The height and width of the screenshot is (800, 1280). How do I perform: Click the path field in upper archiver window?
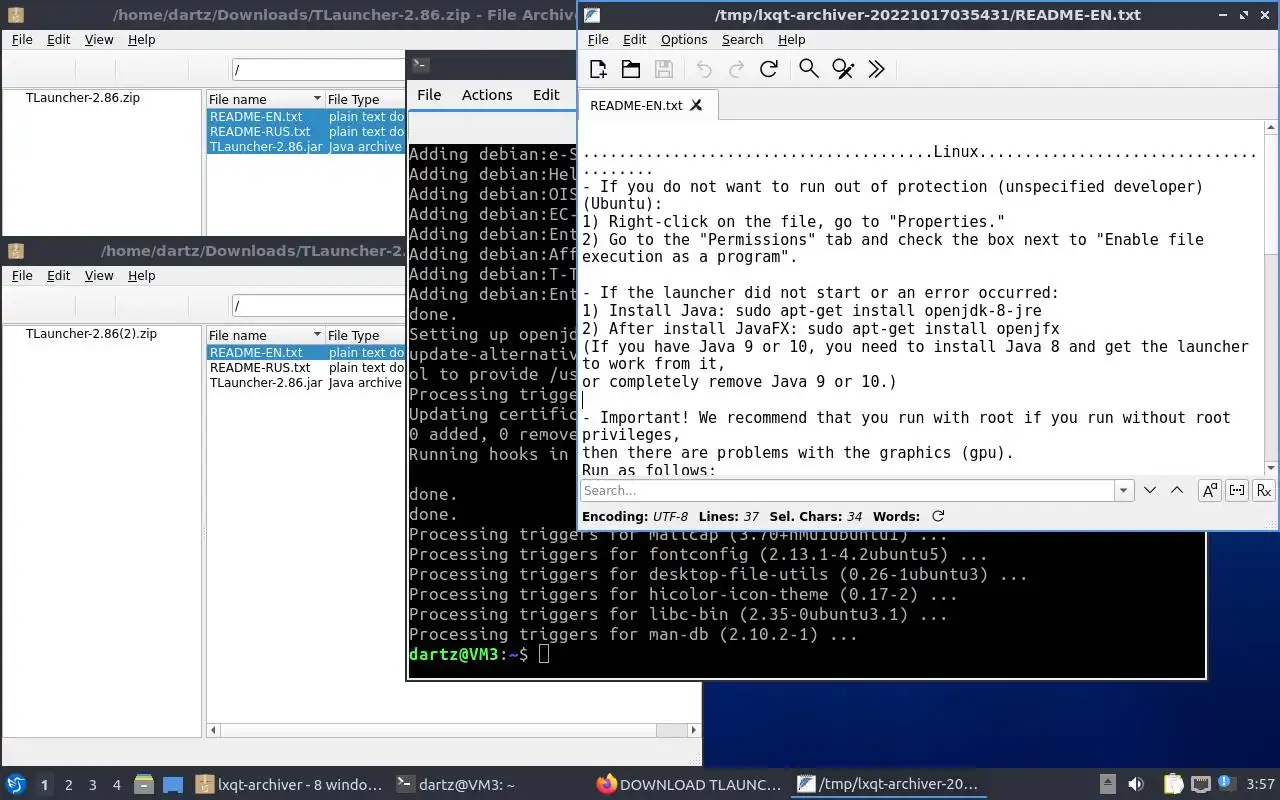coord(318,70)
